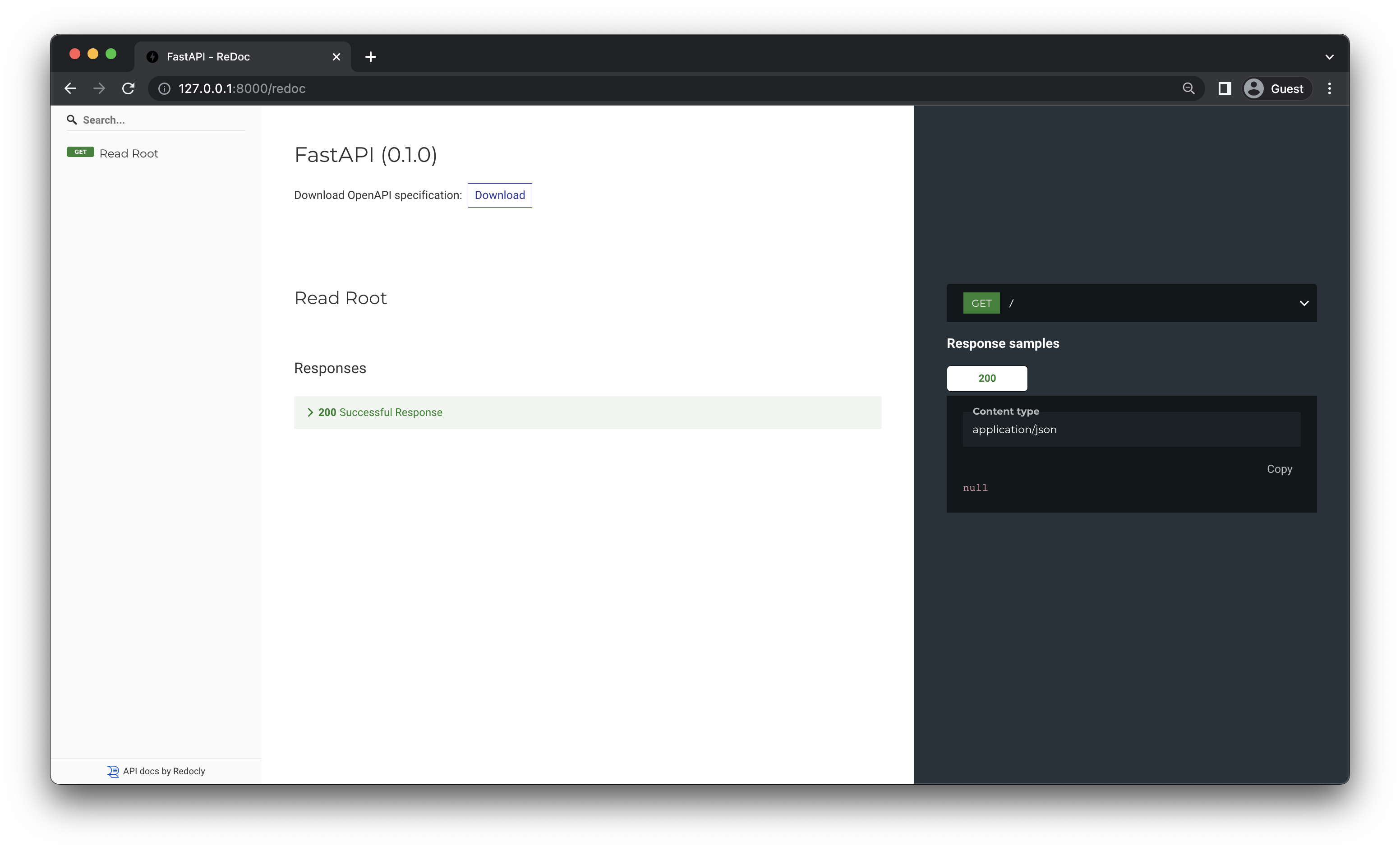Image resolution: width=1400 pixels, height=851 pixels.
Task: Open the tab list chevron in browser bar
Action: coord(1329,56)
